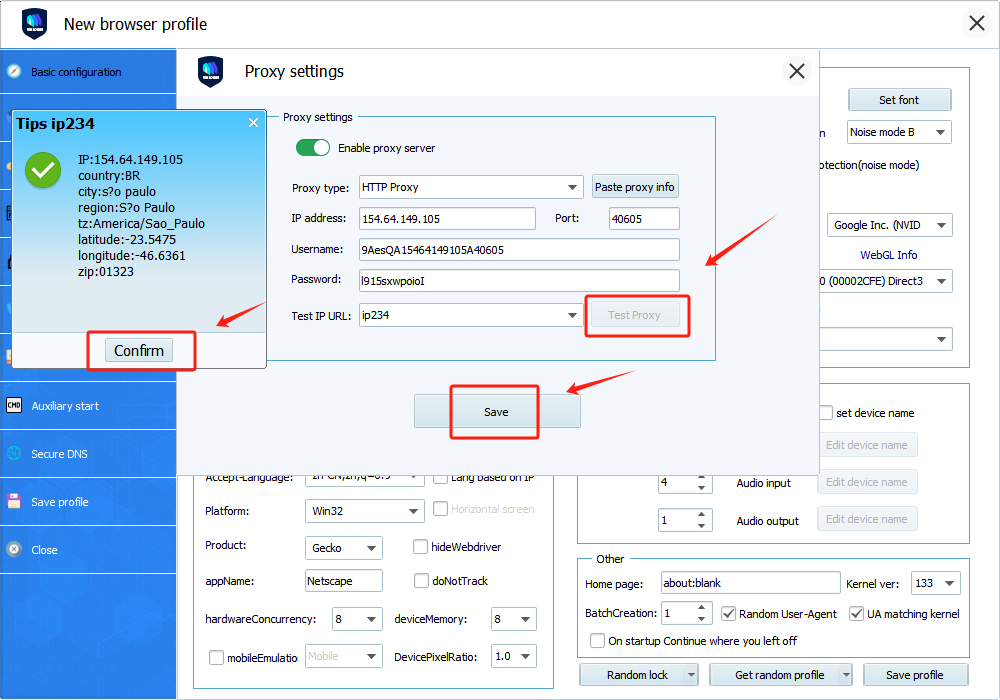The height and width of the screenshot is (700, 1000).
Task: Close the Proxy settings dialog
Action: 797,71
